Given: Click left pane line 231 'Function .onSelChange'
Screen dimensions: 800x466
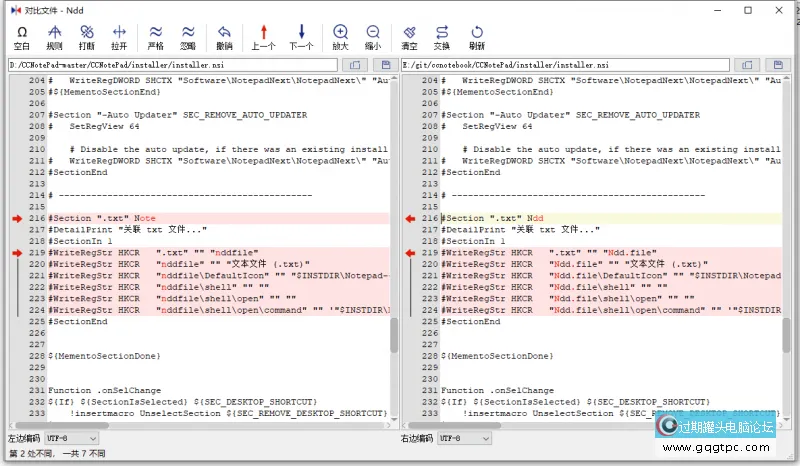Looking at the screenshot, I should coord(105,390).
